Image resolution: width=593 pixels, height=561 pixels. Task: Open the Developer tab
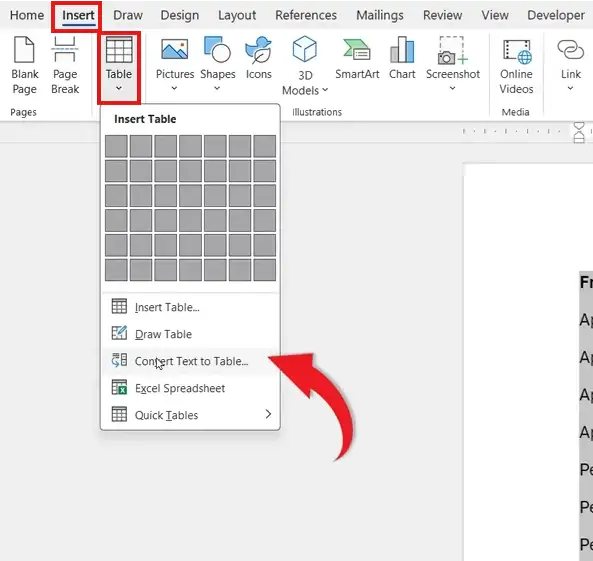(x=556, y=15)
